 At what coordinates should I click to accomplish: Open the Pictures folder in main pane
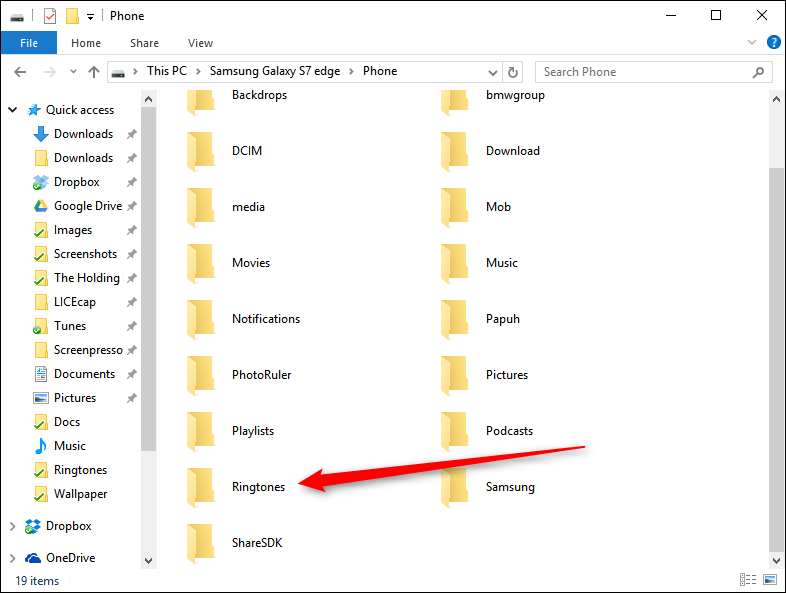point(484,375)
